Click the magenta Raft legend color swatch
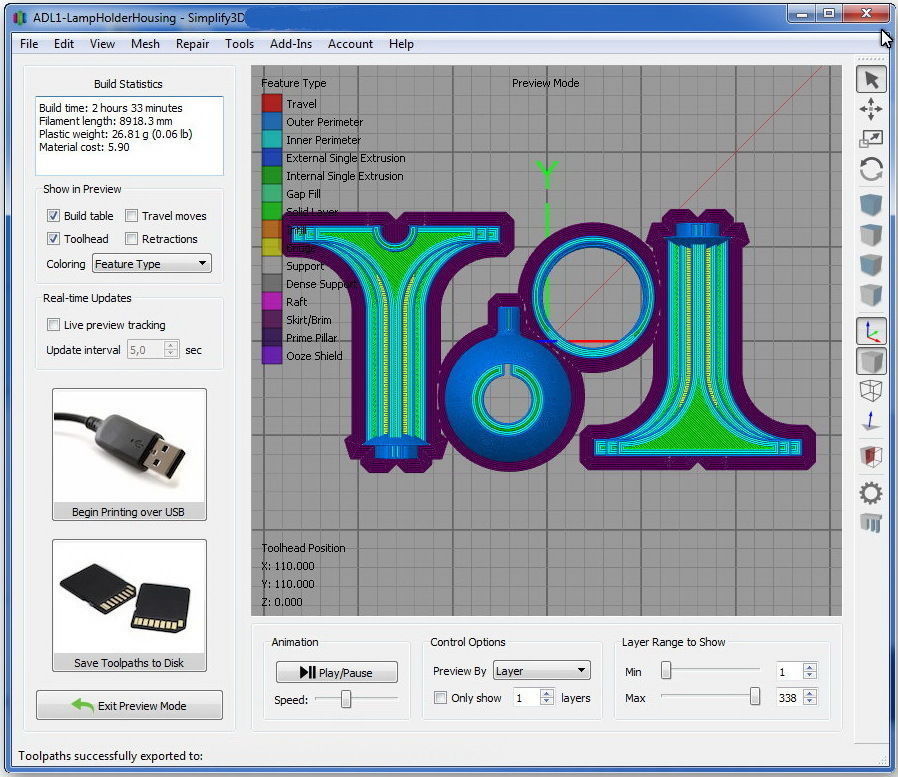 [x=272, y=301]
